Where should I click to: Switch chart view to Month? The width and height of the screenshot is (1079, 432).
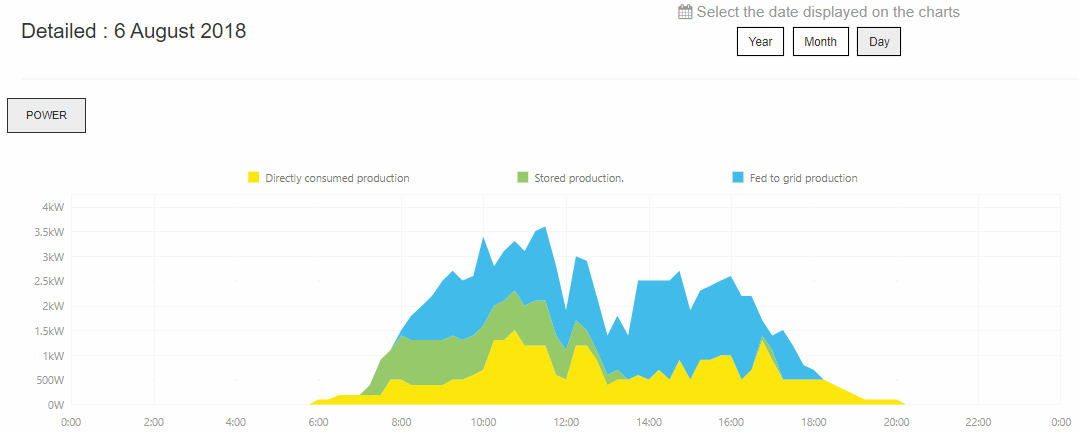point(820,42)
